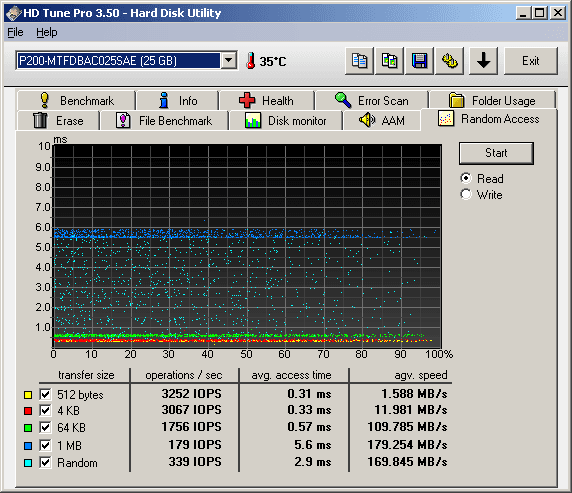572x493 pixels.
Task: Open the Help menu
Action: 47,32
